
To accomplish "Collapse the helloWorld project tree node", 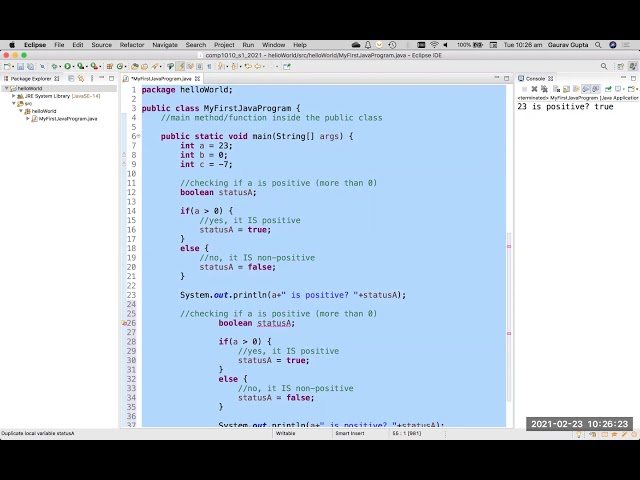I will point(7,88).
